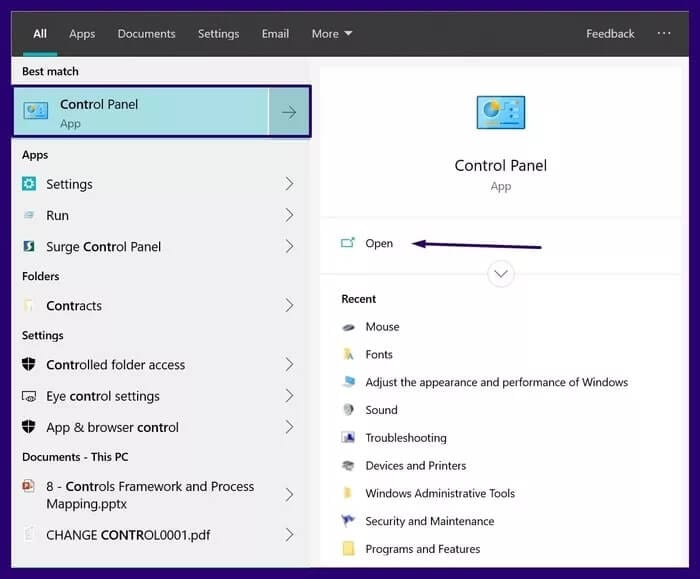Click the Windows Administrative Tools folder icon

click(347, 493)
